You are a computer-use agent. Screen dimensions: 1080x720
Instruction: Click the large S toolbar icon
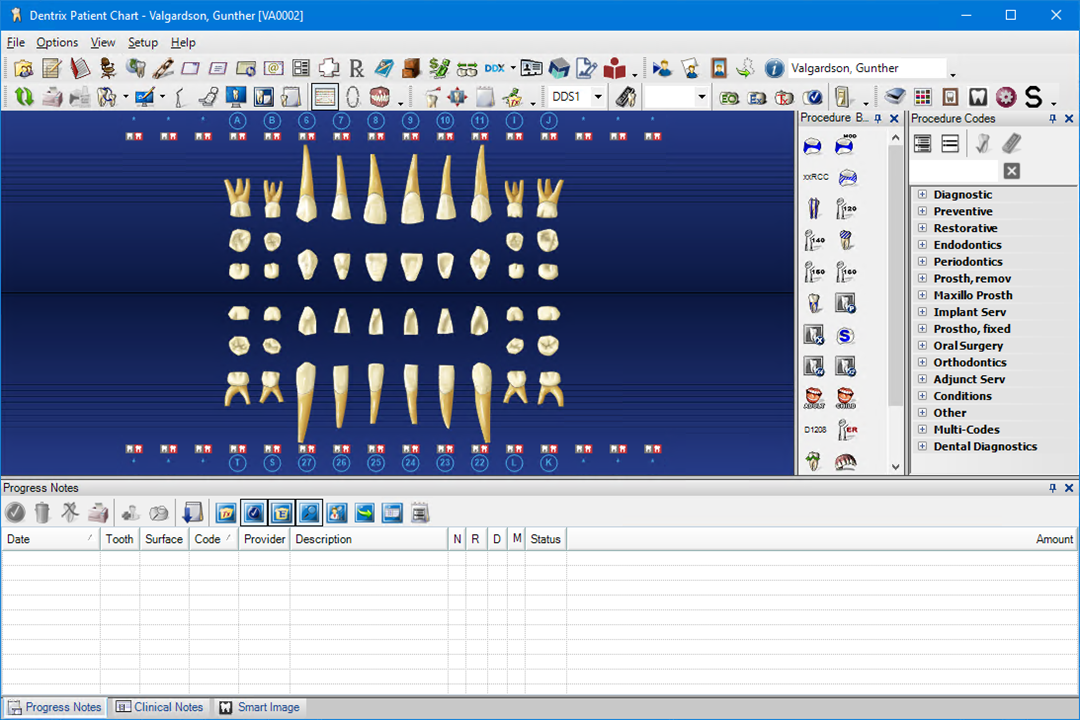click(x=1032, y=97)
